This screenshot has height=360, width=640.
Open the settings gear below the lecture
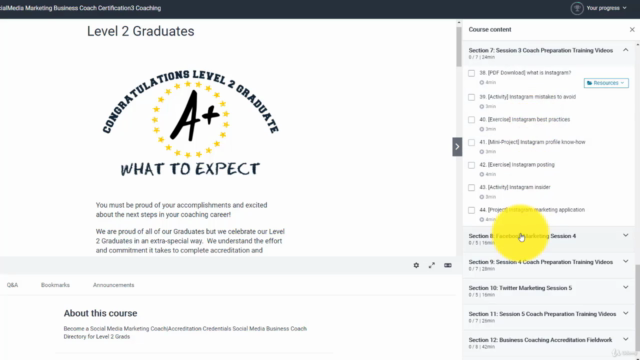(x=416, y=265)
